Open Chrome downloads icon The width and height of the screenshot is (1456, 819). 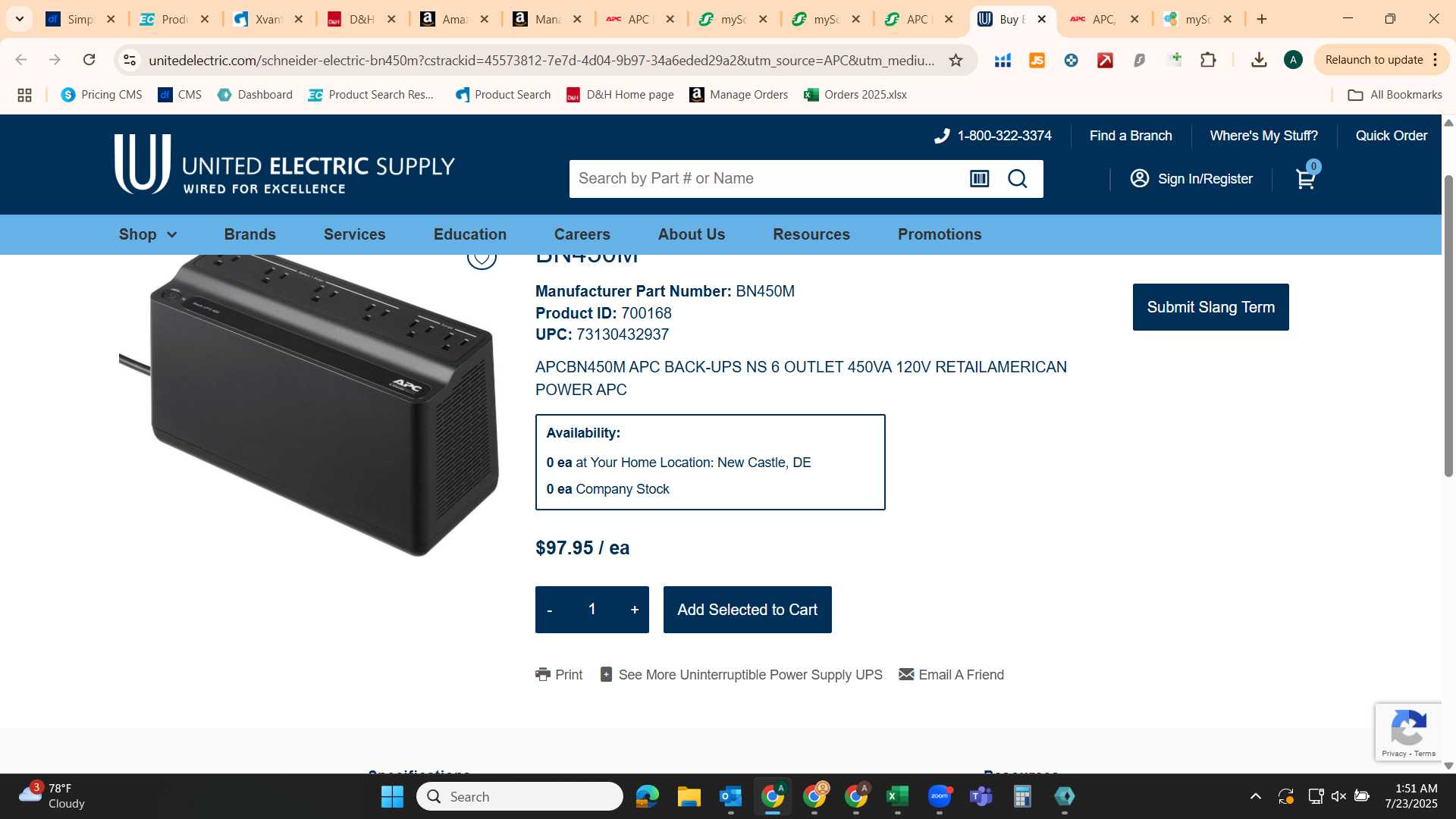point(1259,60)
